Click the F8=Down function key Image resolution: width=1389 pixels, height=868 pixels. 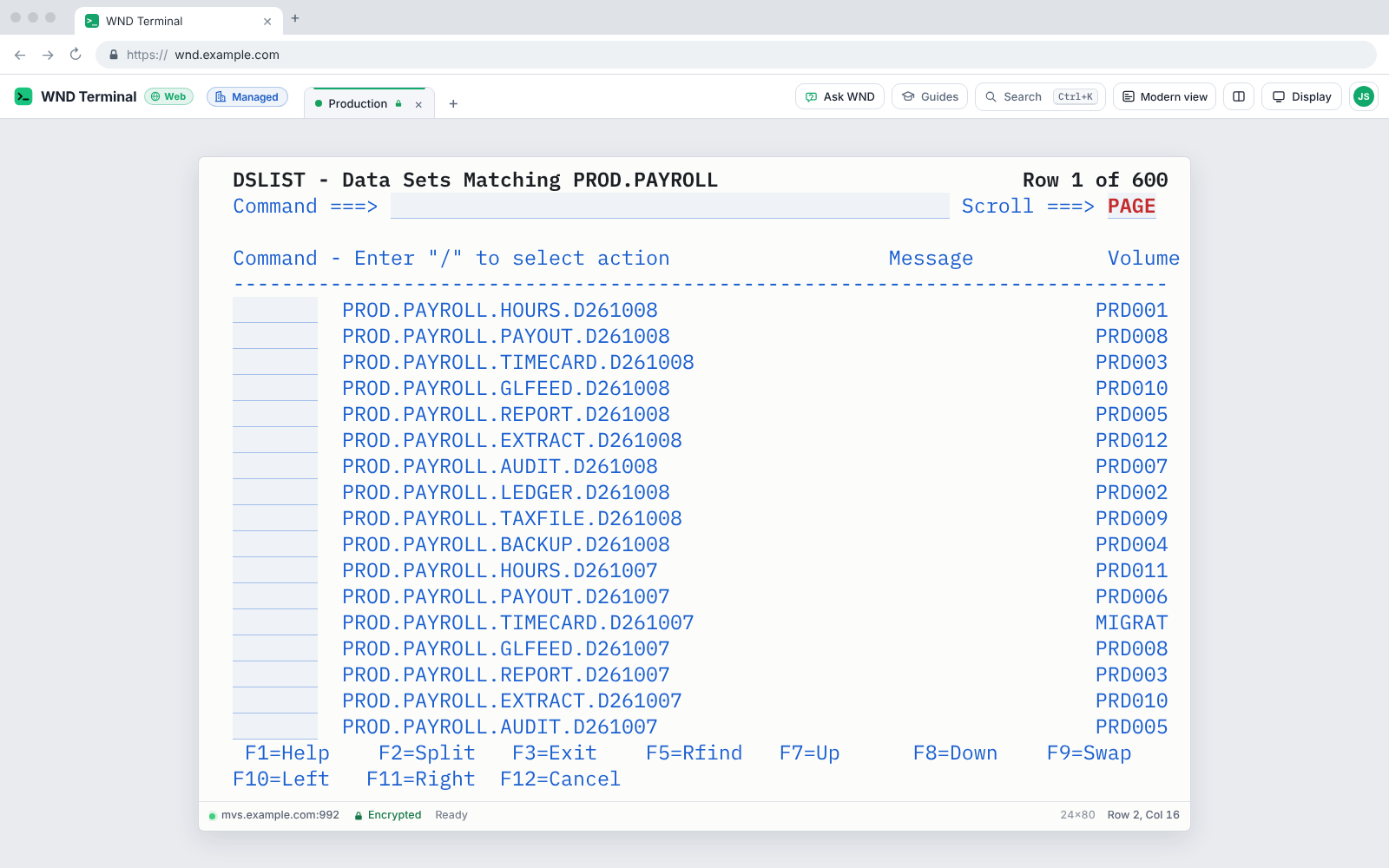956,753
